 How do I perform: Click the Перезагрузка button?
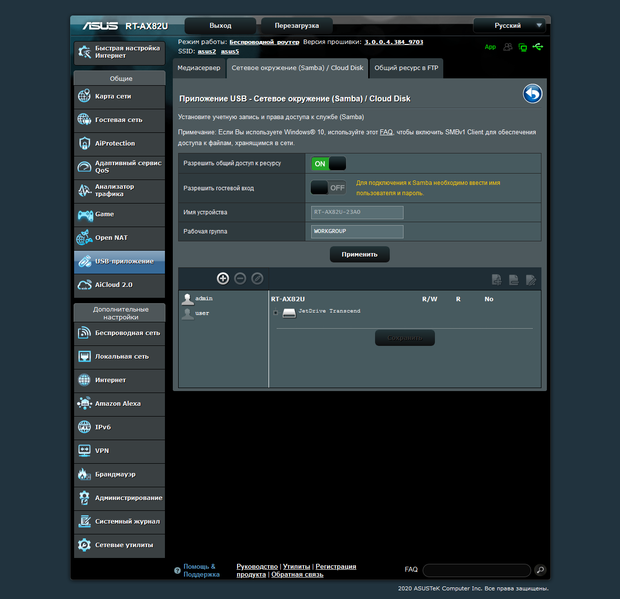click(297, 26)
